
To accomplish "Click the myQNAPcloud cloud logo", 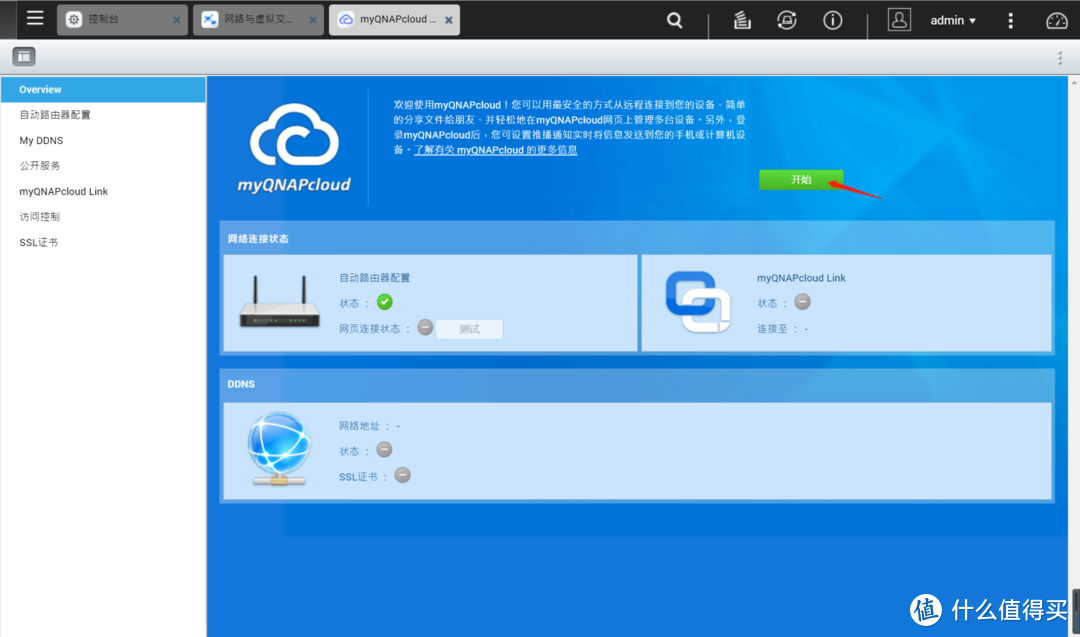I will (x=294, y=148).
